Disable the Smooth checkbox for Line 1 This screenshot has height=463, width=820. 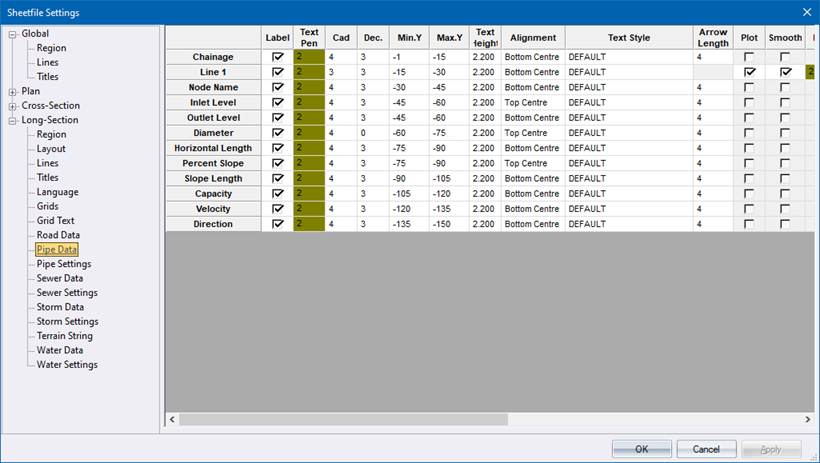coord(785,73)
